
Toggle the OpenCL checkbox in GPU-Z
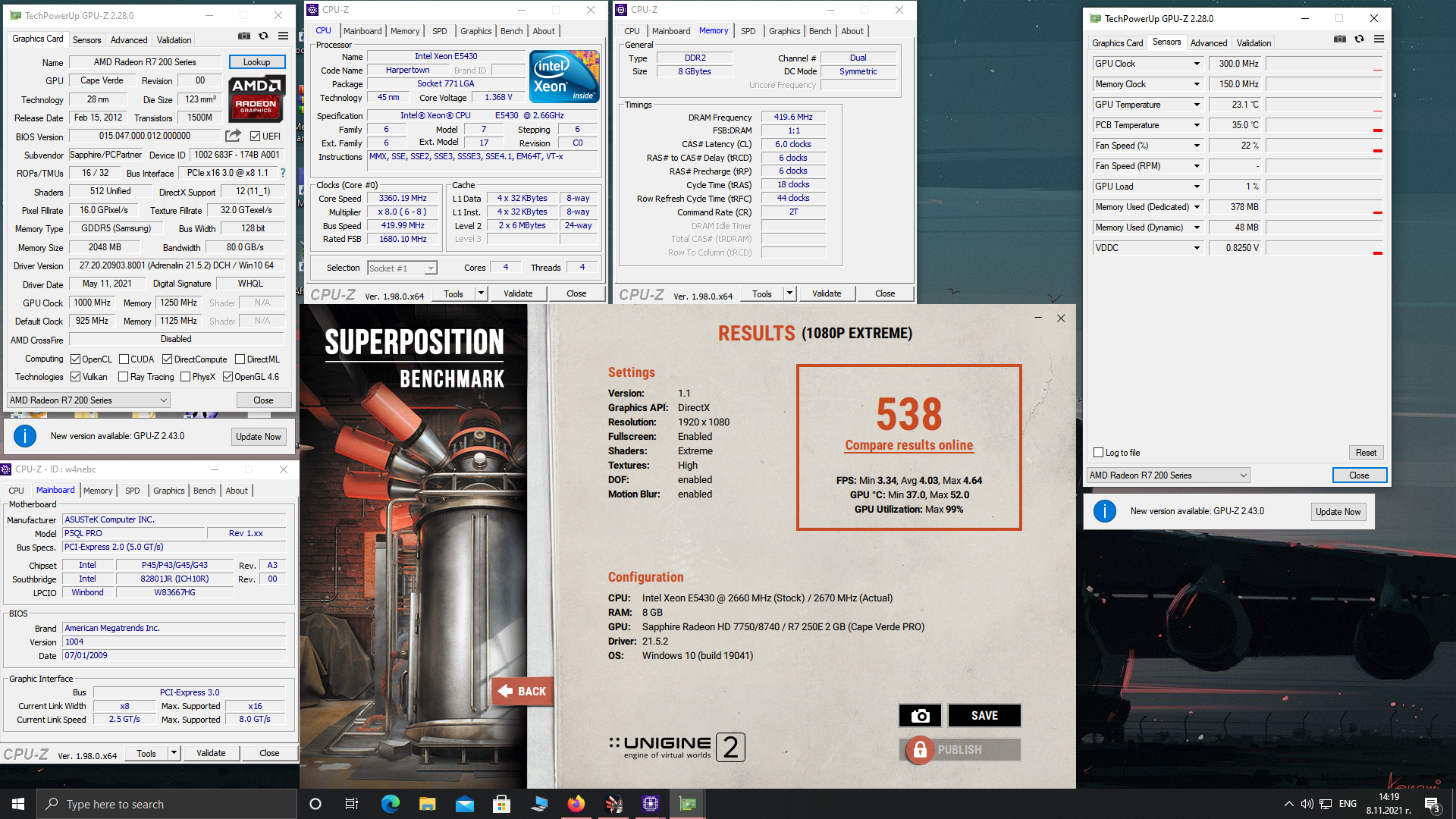pyautogui.click(x=75, y=359)
